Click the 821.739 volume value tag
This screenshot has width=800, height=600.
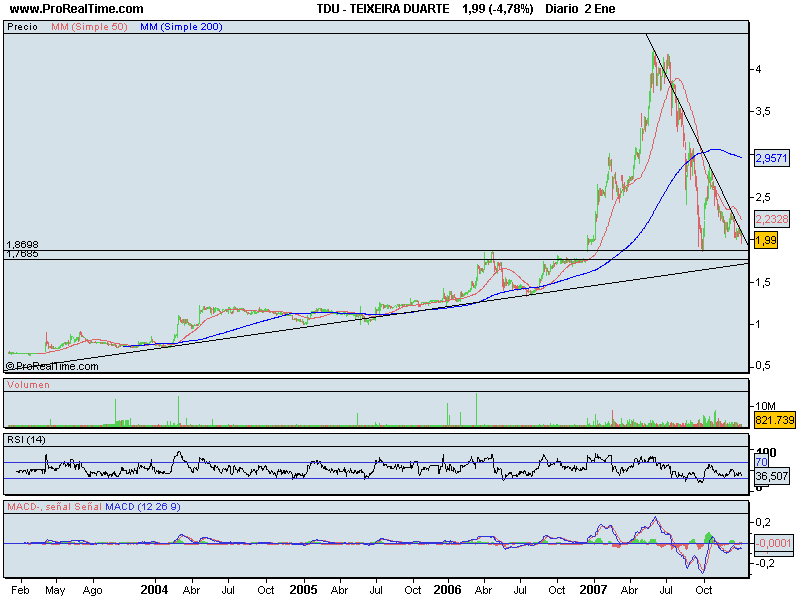point(775,419)
